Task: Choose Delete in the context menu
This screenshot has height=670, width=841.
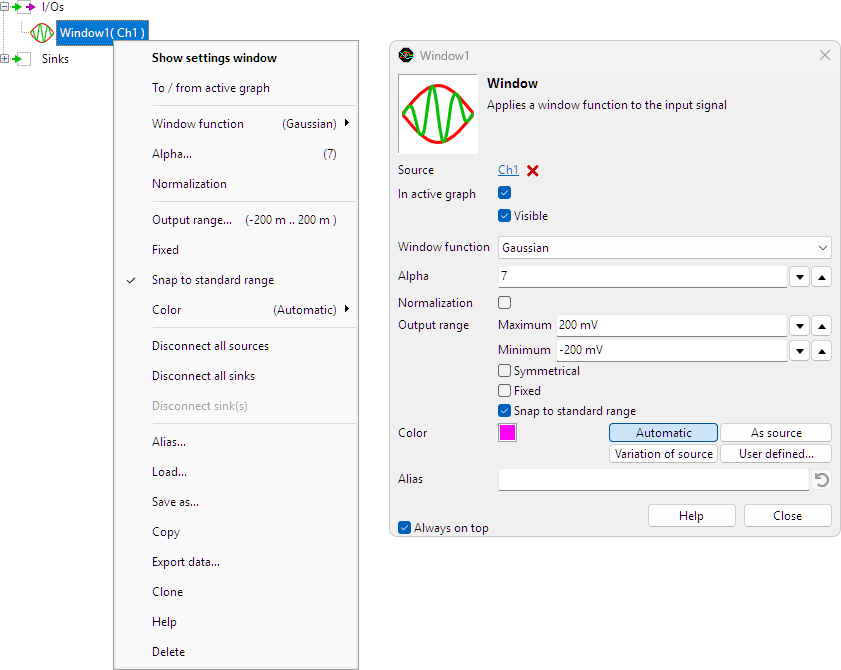Action: [236, 652]
